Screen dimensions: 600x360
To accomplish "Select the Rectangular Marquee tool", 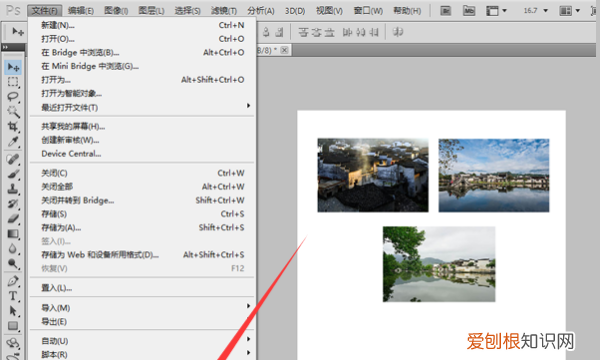I will tap(13, 82).
